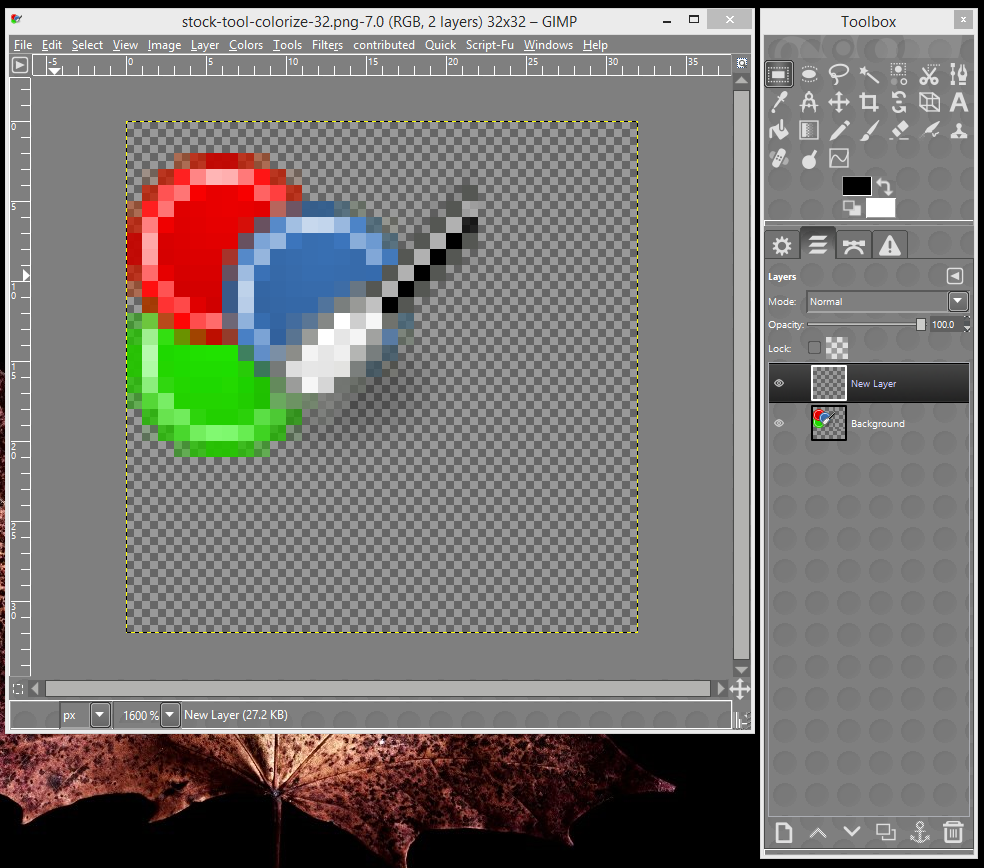The width and height of the screenshot is (984, 868).
Task: Select the Clone stamp tool
Action: [959, 130]
